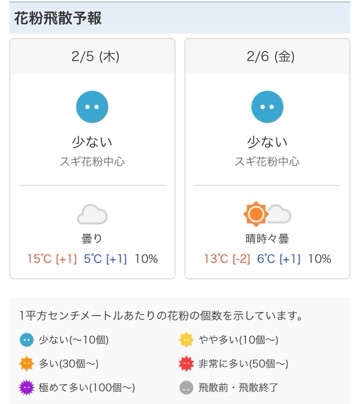Select the 2/6 (金) date header
Viewport: 360px width, 404px height.
(x=267, y=56)
